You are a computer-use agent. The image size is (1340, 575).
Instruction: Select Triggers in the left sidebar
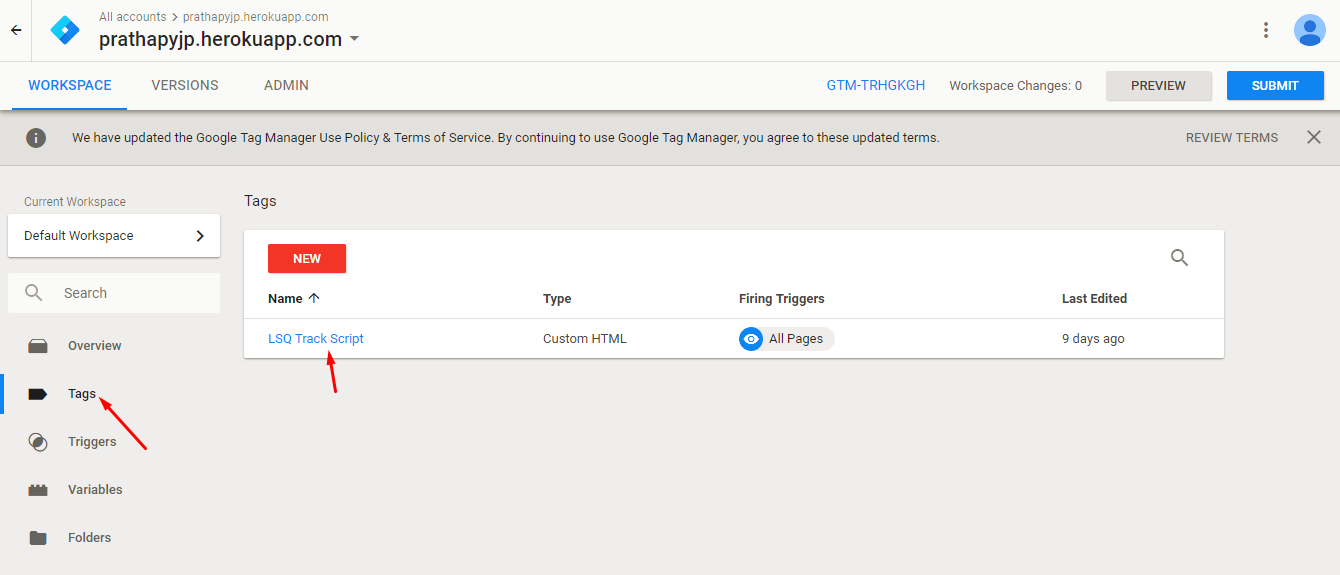click(x=92, y=442)
